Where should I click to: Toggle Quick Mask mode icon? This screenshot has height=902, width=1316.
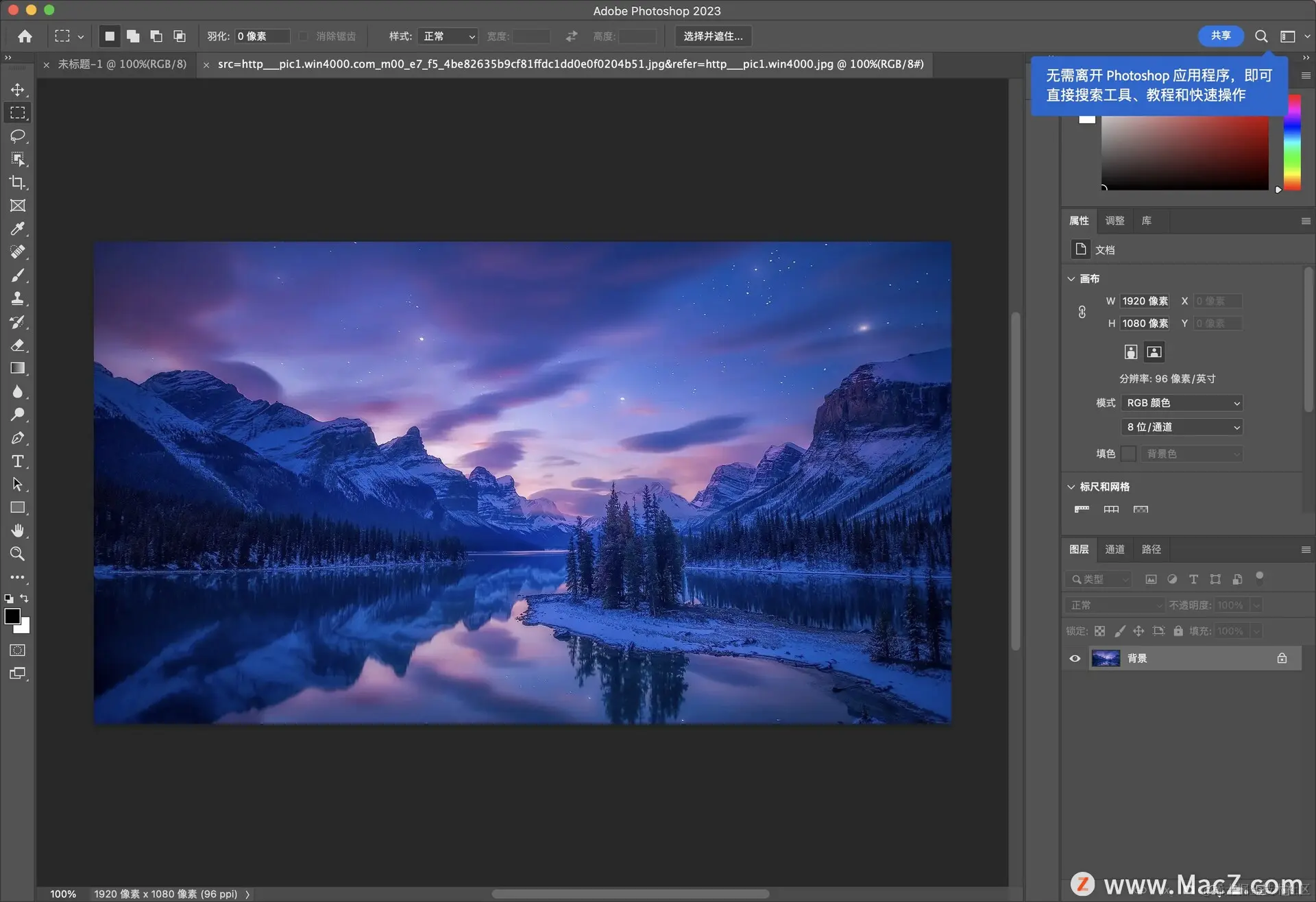click(x=18, y=650)
